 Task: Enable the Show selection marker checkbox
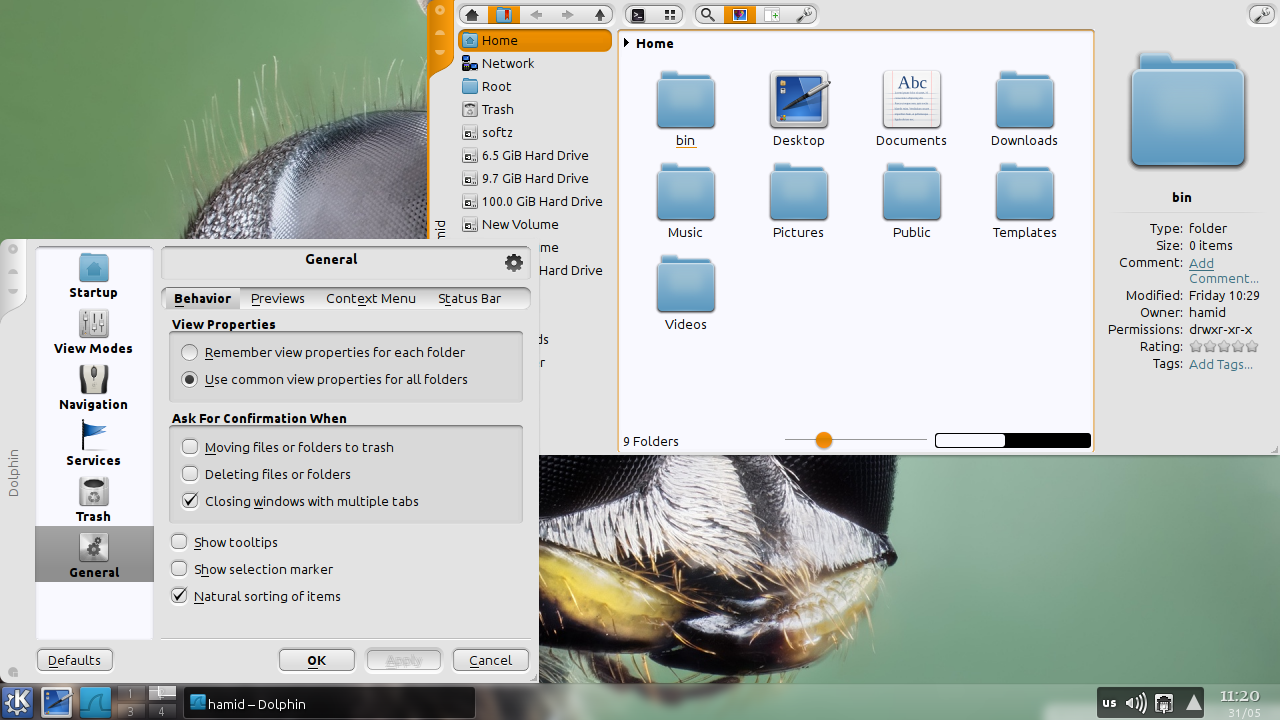179,569
